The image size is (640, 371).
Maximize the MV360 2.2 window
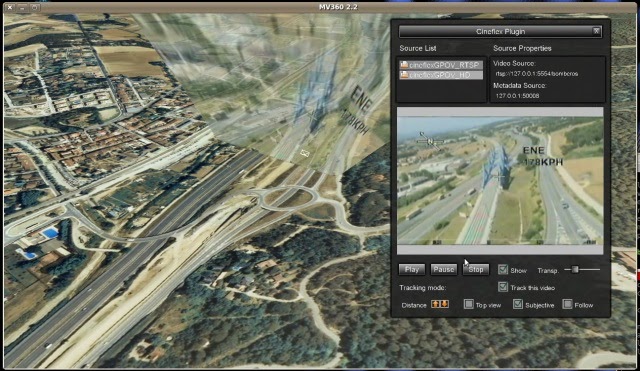click(35, 7)
